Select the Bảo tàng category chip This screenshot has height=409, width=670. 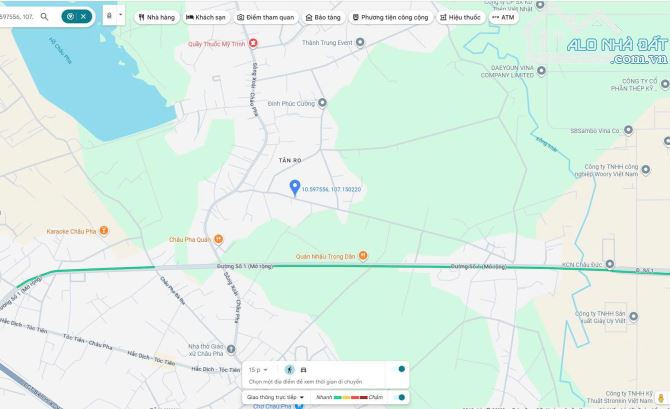pos(321,17)
